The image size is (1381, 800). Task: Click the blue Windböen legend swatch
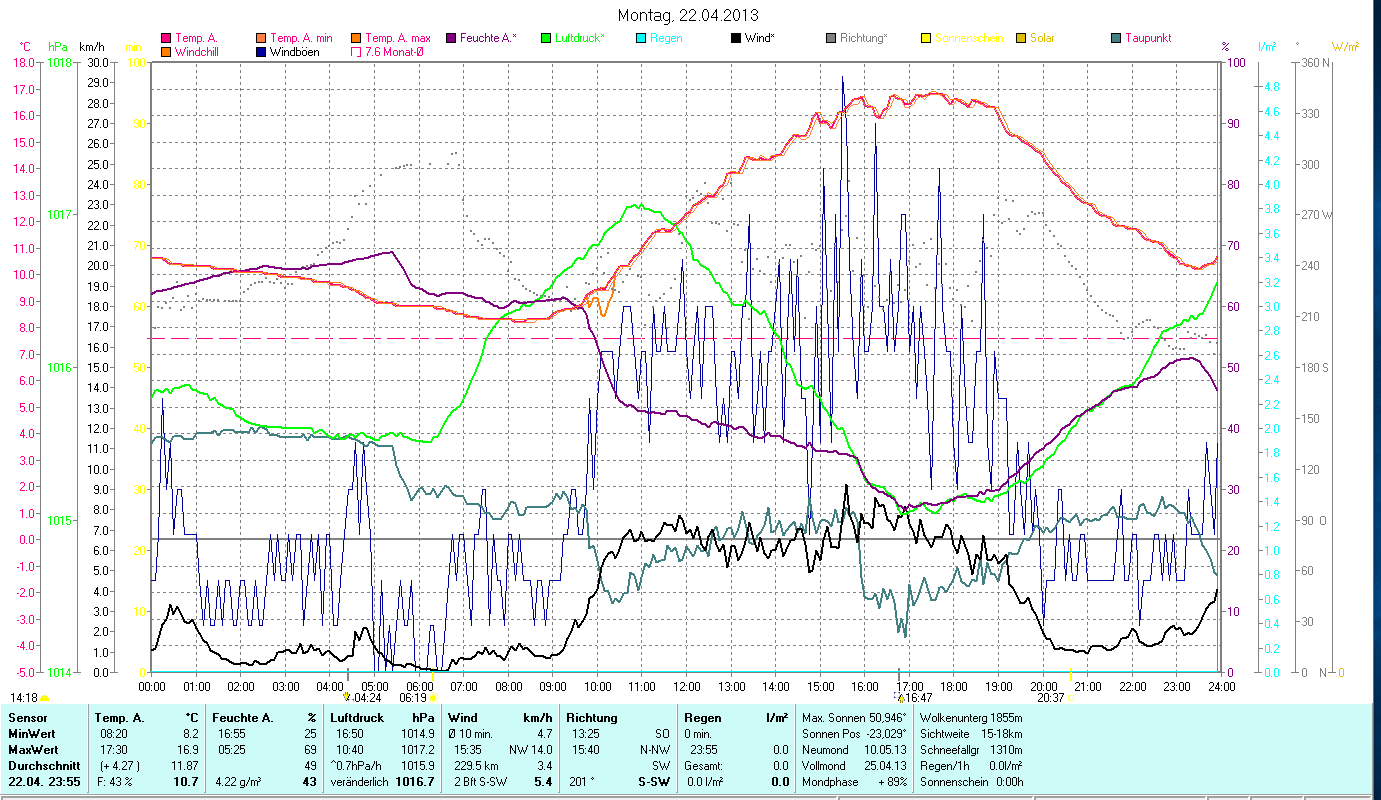tap(262, 51)
